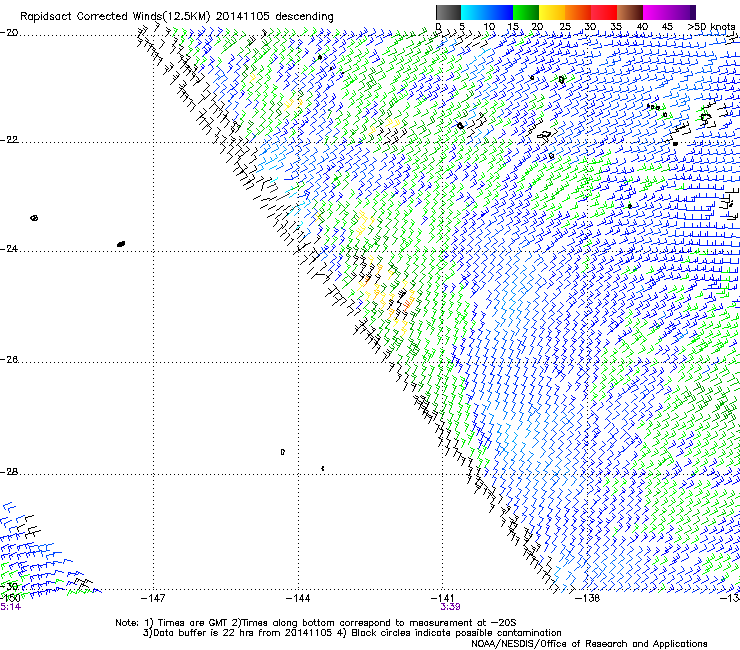Click the magenta-purple 40-50 knots legend band

tap(669, 12)
